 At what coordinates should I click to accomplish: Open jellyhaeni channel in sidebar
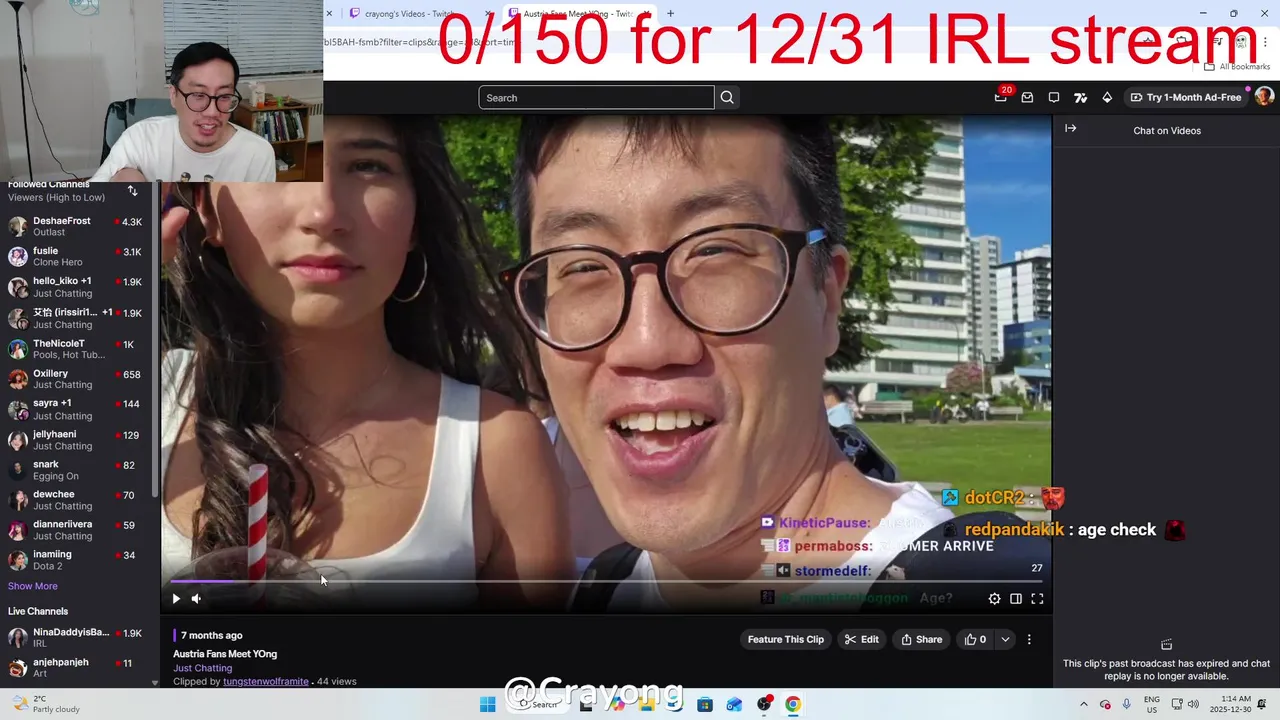tap(77, 440)
